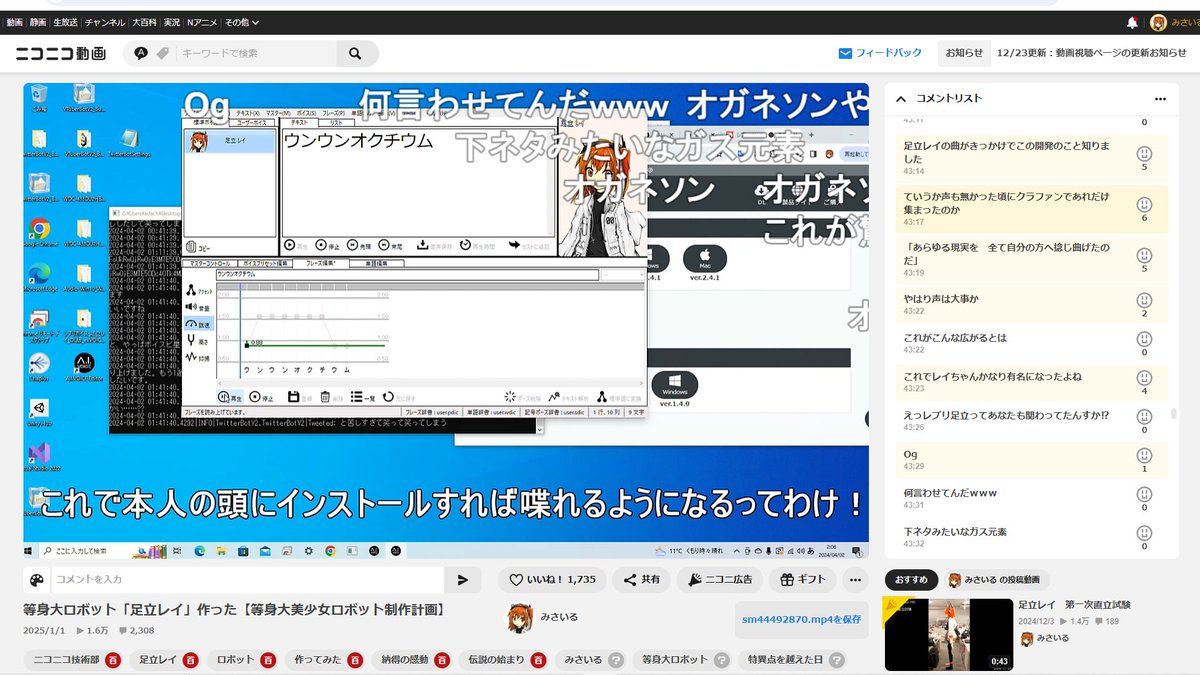This screenshot has width=1200, height=675.
Task: Like the comment at 43:14
Action: pos(1145,153)
